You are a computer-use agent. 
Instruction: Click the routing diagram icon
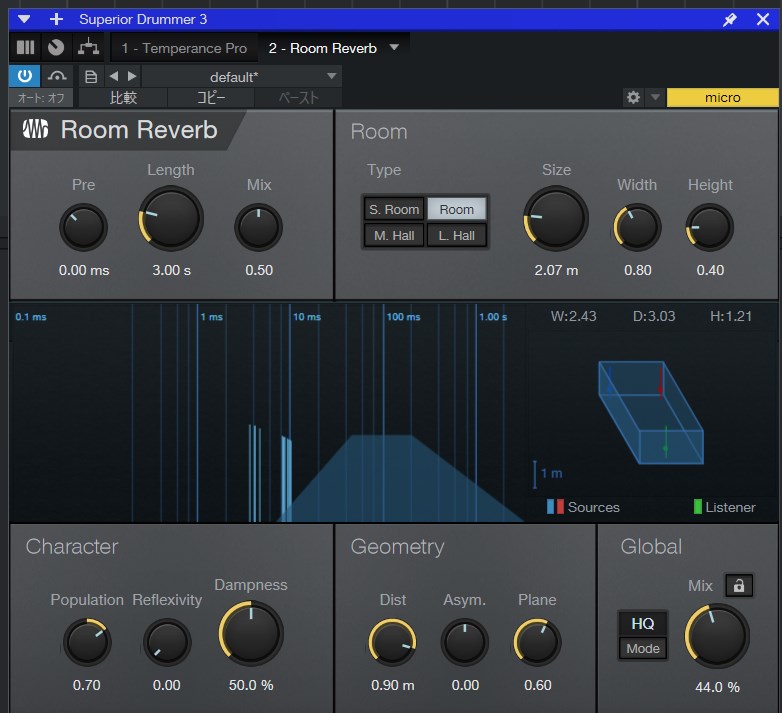(88, 47)
